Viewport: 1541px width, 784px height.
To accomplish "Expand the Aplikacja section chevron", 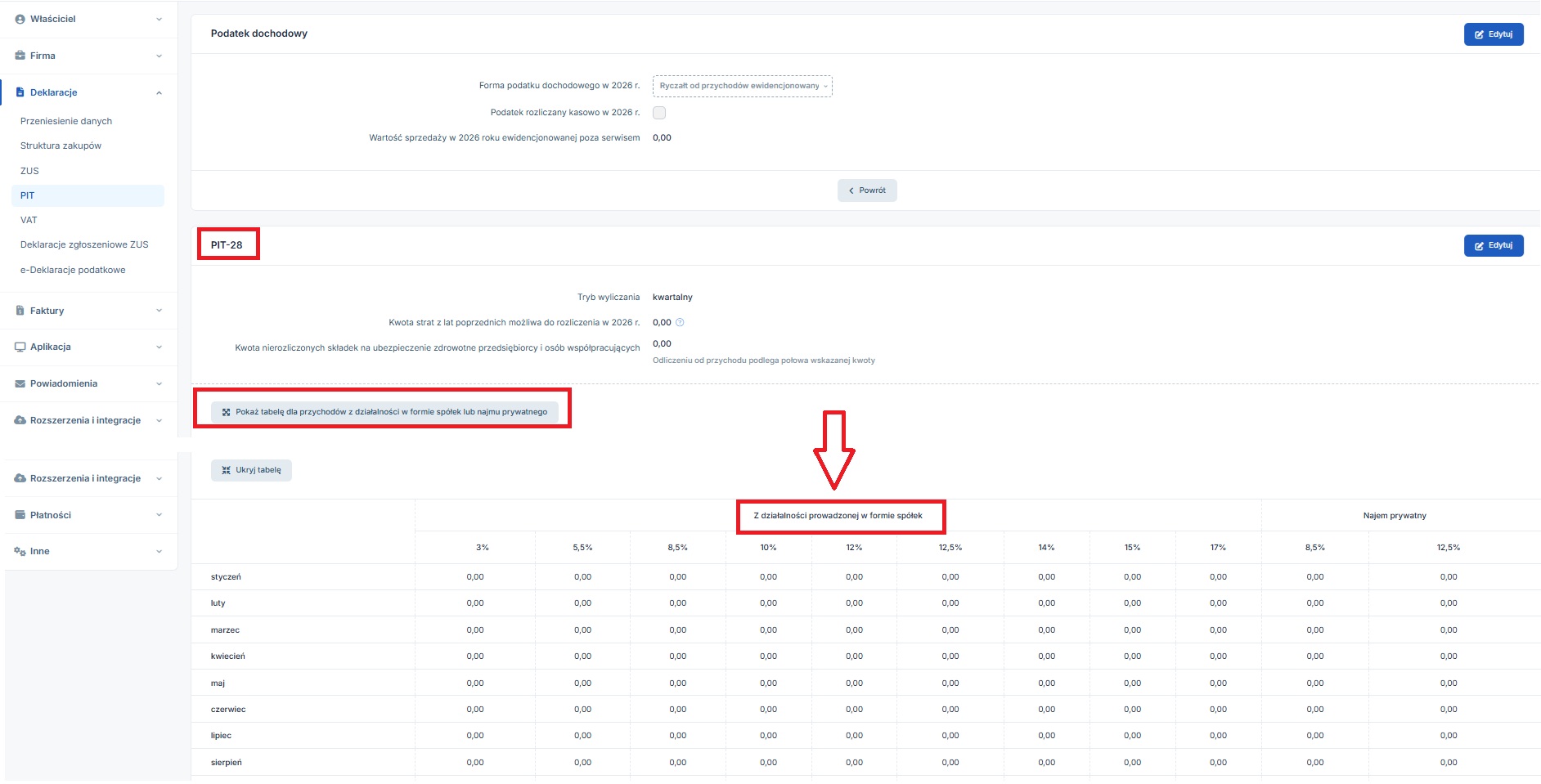I will (x=159, y=347).
